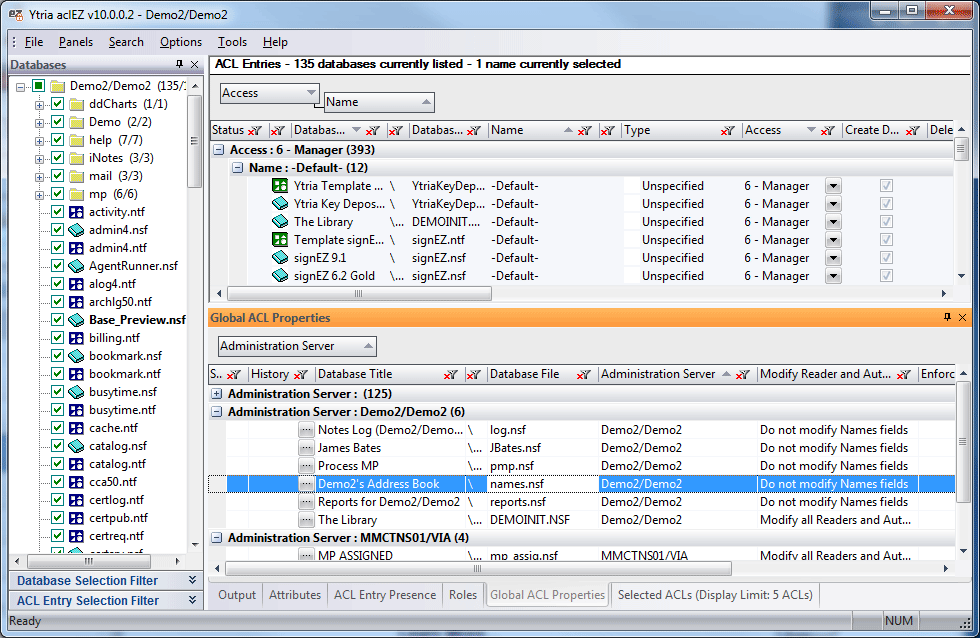The height and width of the screenshot is (638, 980).
Task: Open the Options menu
Action: (x=181, y=42)
